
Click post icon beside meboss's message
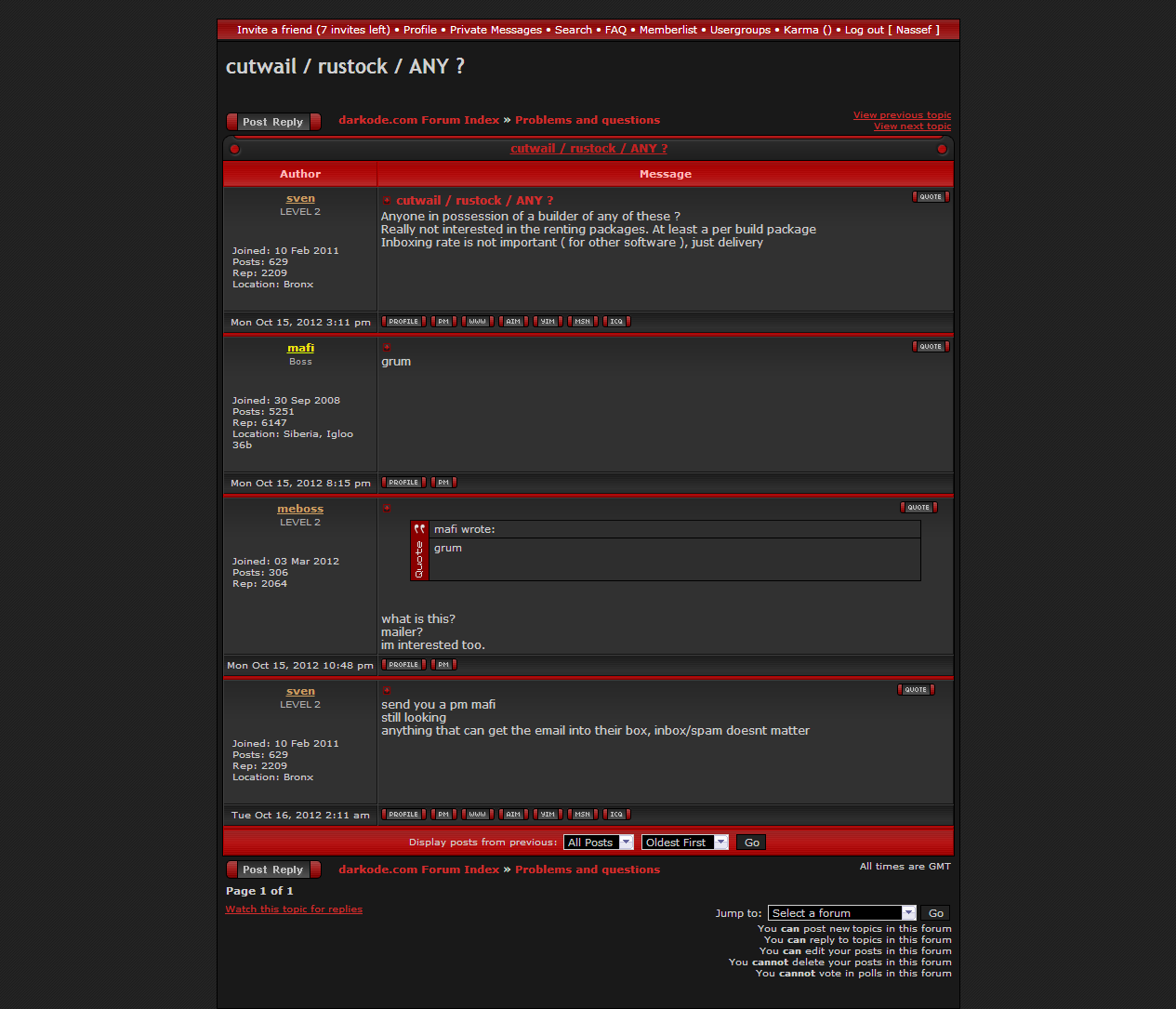pos(387,508)
